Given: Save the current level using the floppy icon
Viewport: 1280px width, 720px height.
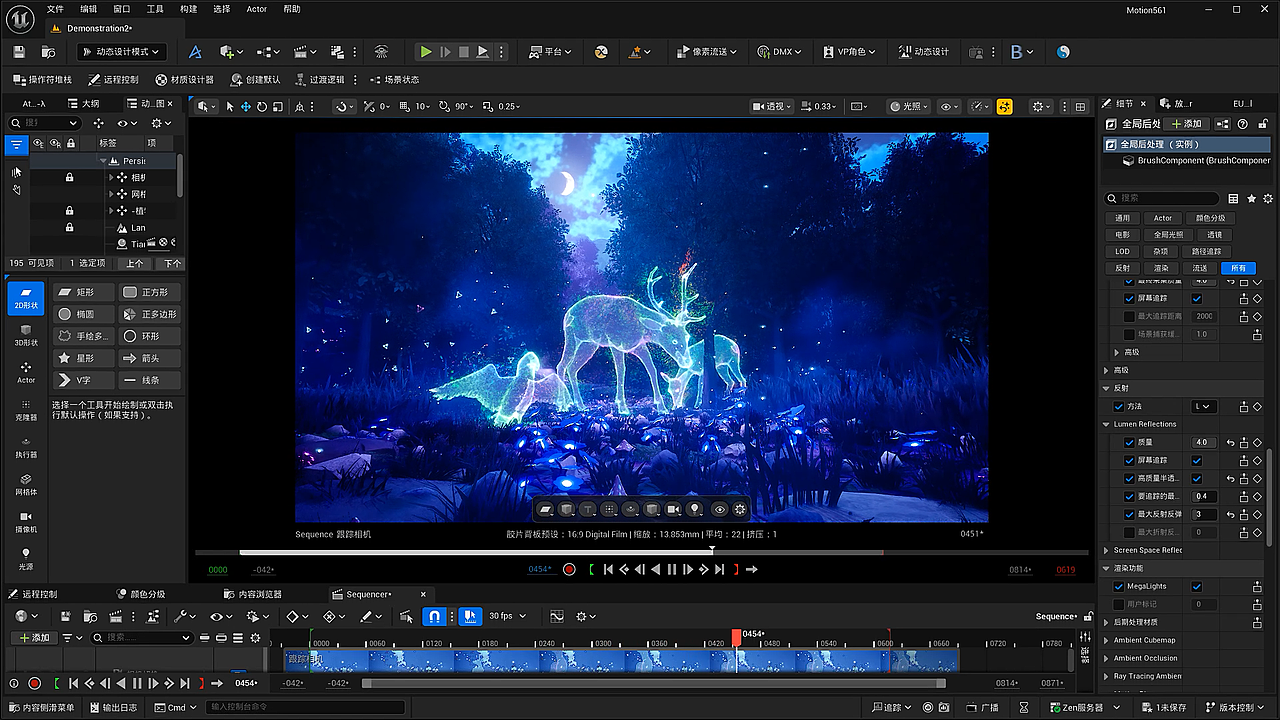Looking at the screenshot, I should 18,52.
